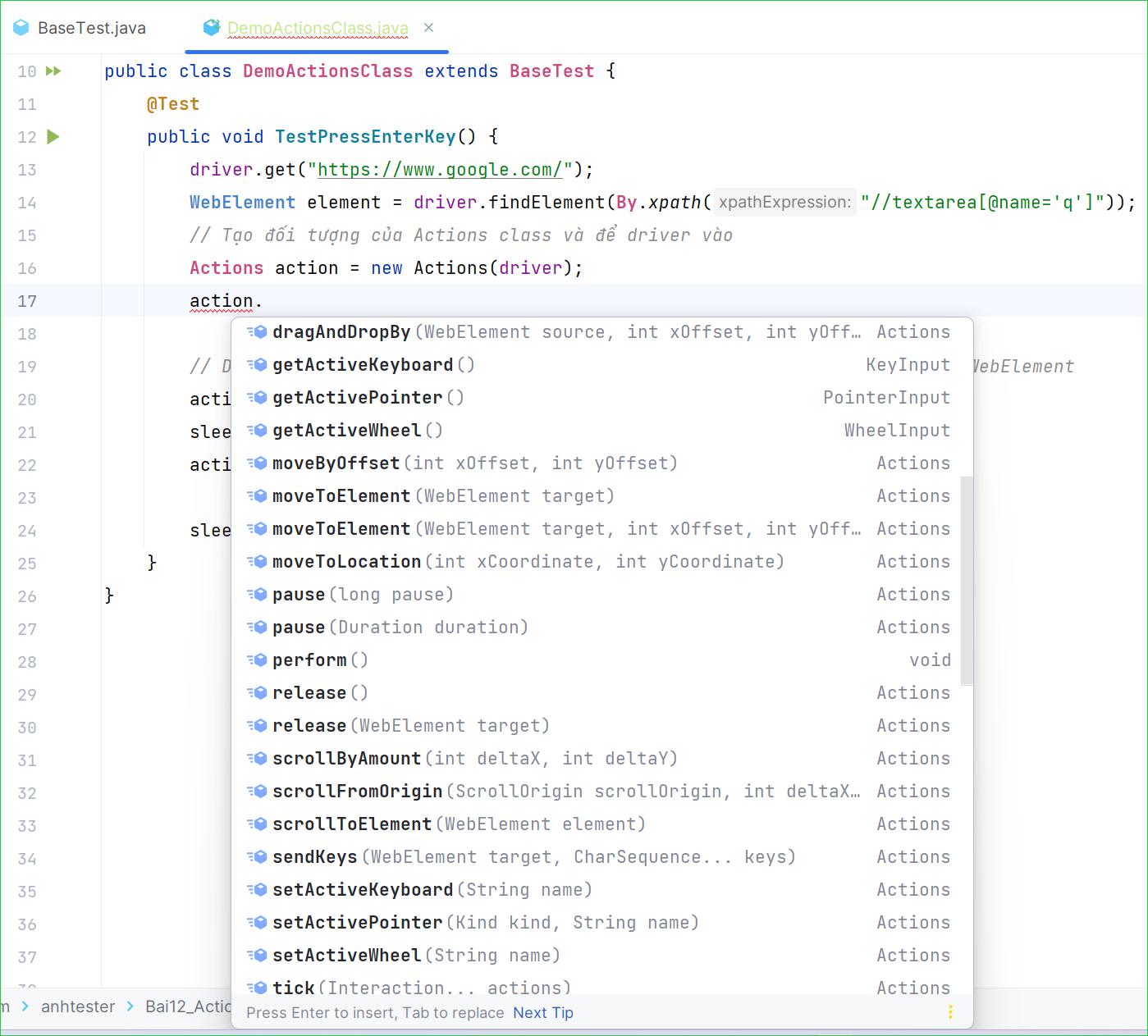
Task: Click method icon beside setActiveKeyboard
Action: point(257,890)
